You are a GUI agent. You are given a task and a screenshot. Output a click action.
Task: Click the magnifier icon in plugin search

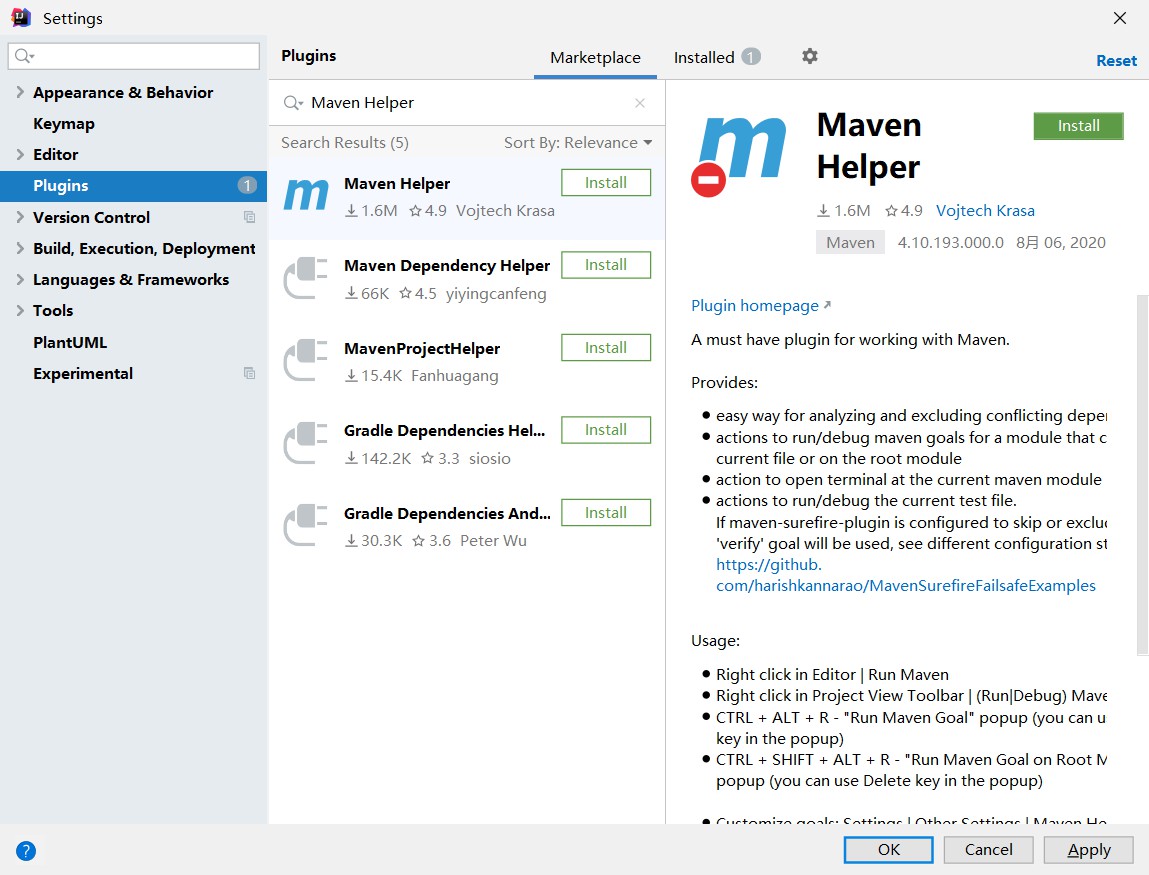[292, 103]
